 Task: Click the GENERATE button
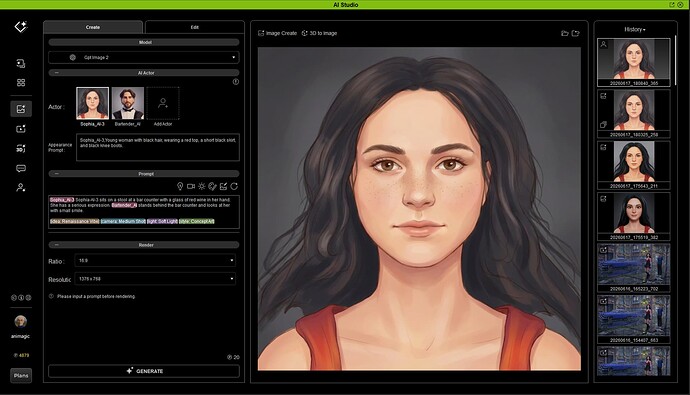[144, 371]
